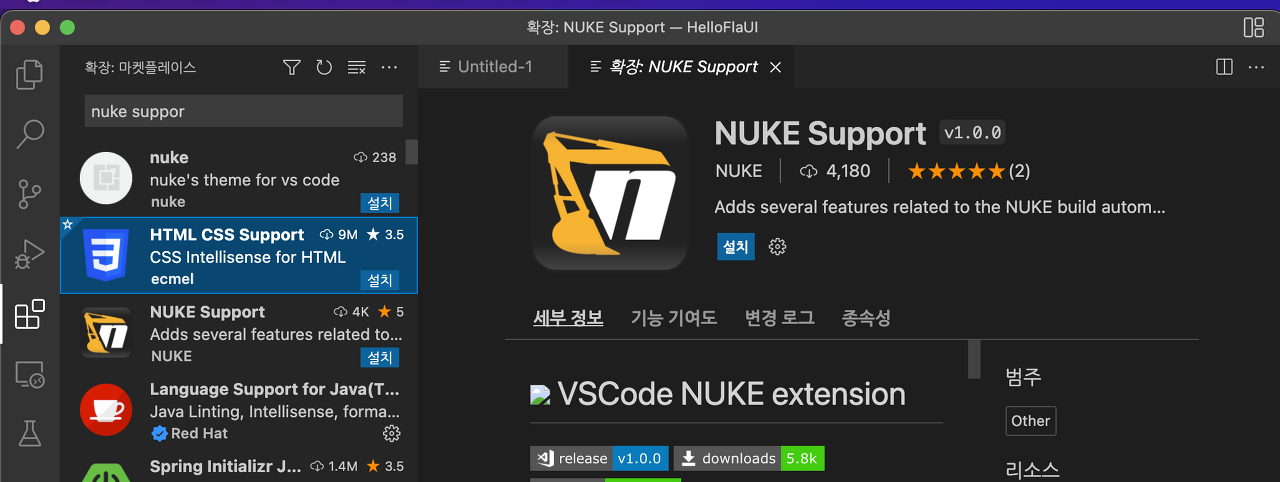Open gear settings beside NUKE Support install button
The width and height of the screenshot is (1280, 482).
pyautogui.click(x=778, y=246)
